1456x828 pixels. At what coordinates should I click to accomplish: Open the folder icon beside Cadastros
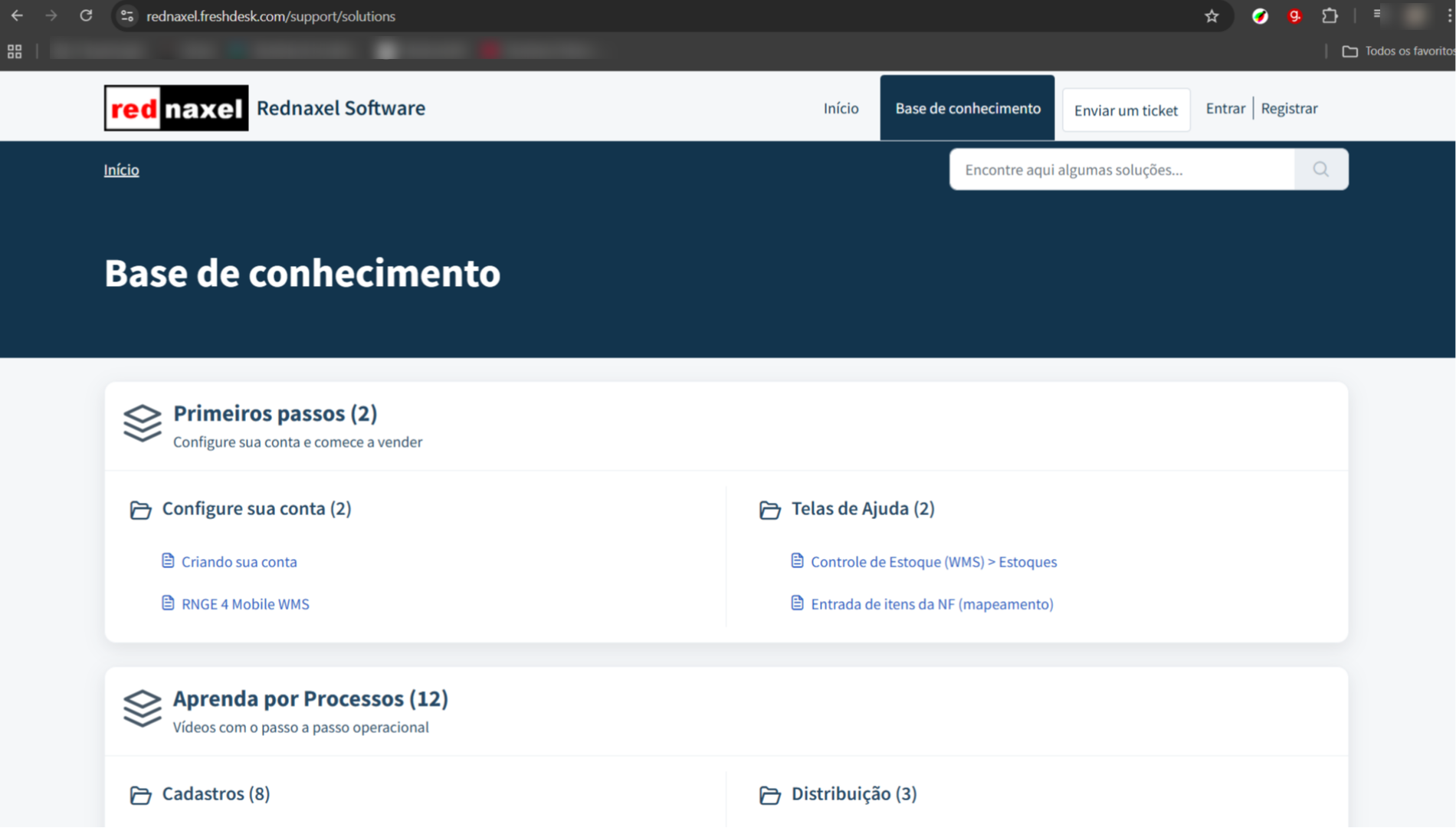[x=141, y=796]
